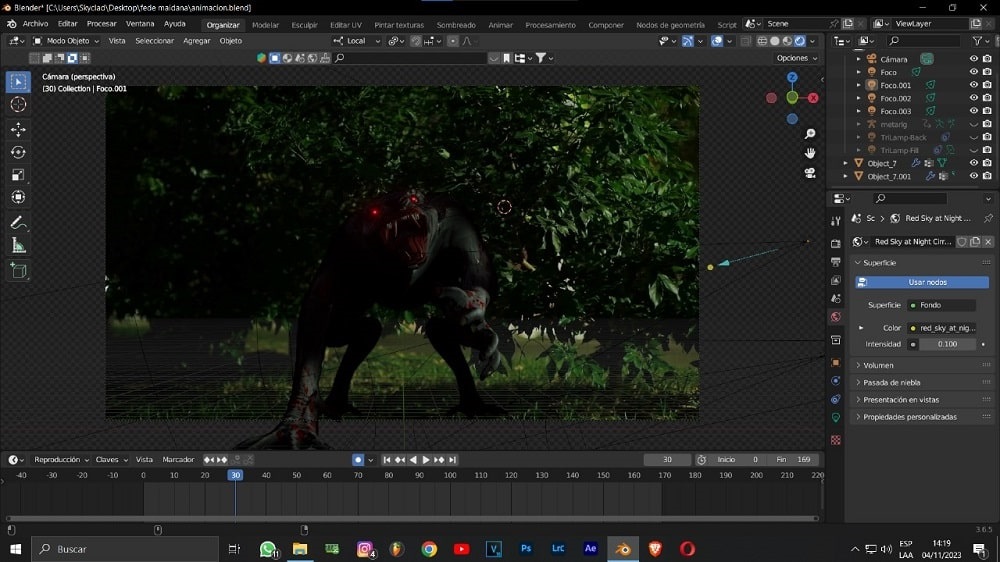The width and height of the screenshot is (1000, 562).
Task: Open Photoshop from the Windows taskbar
Action: [526, 549]
